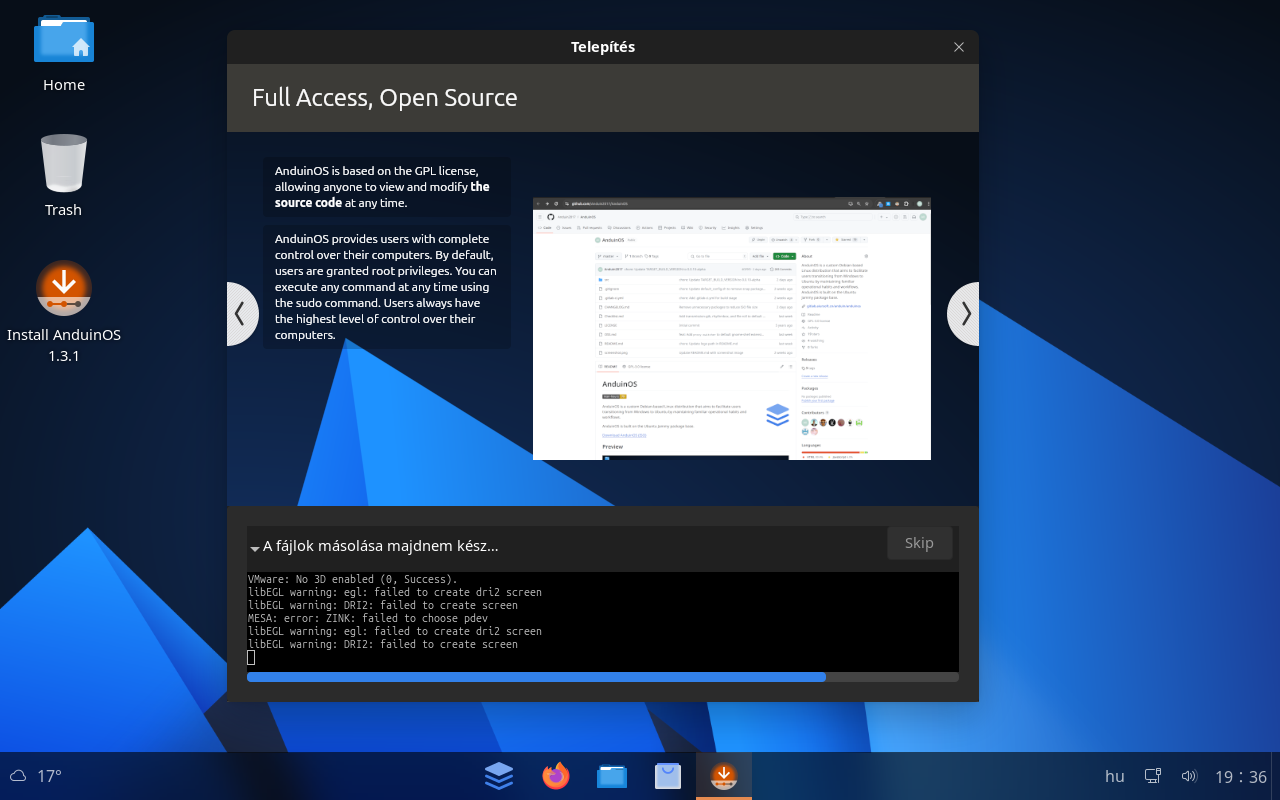Open the start menu layered icon in taskbar
Screen dimensions: 1280x800
click(x=499, y=776)
